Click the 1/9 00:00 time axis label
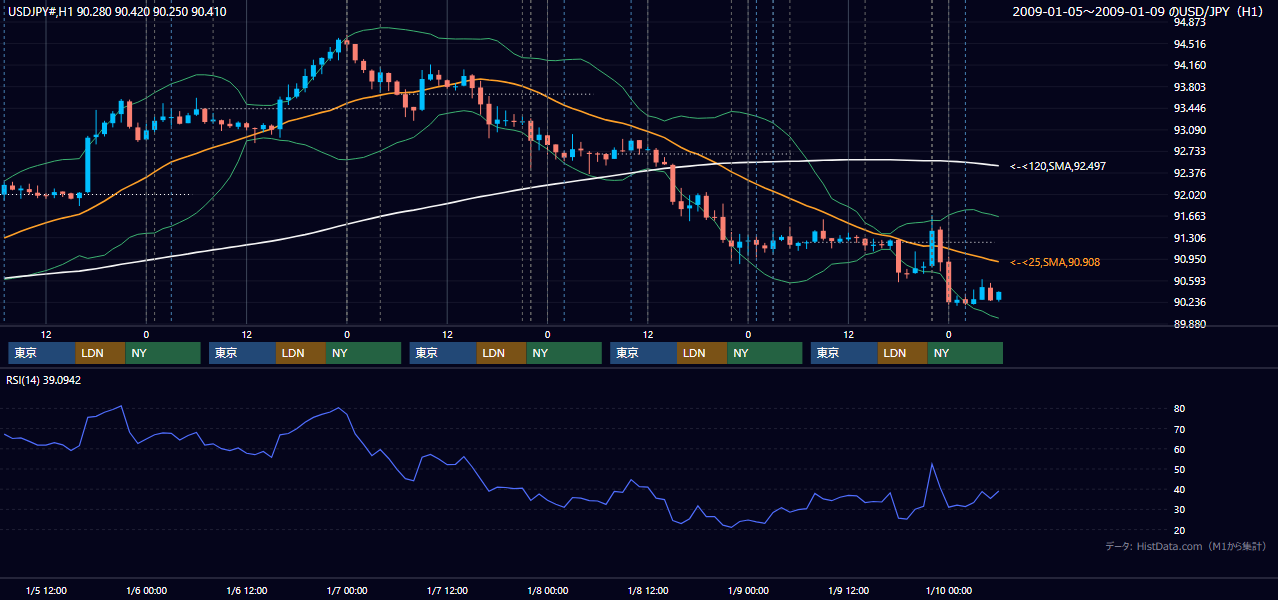Viewport: 1278px width, 600px height. point(748,590)
